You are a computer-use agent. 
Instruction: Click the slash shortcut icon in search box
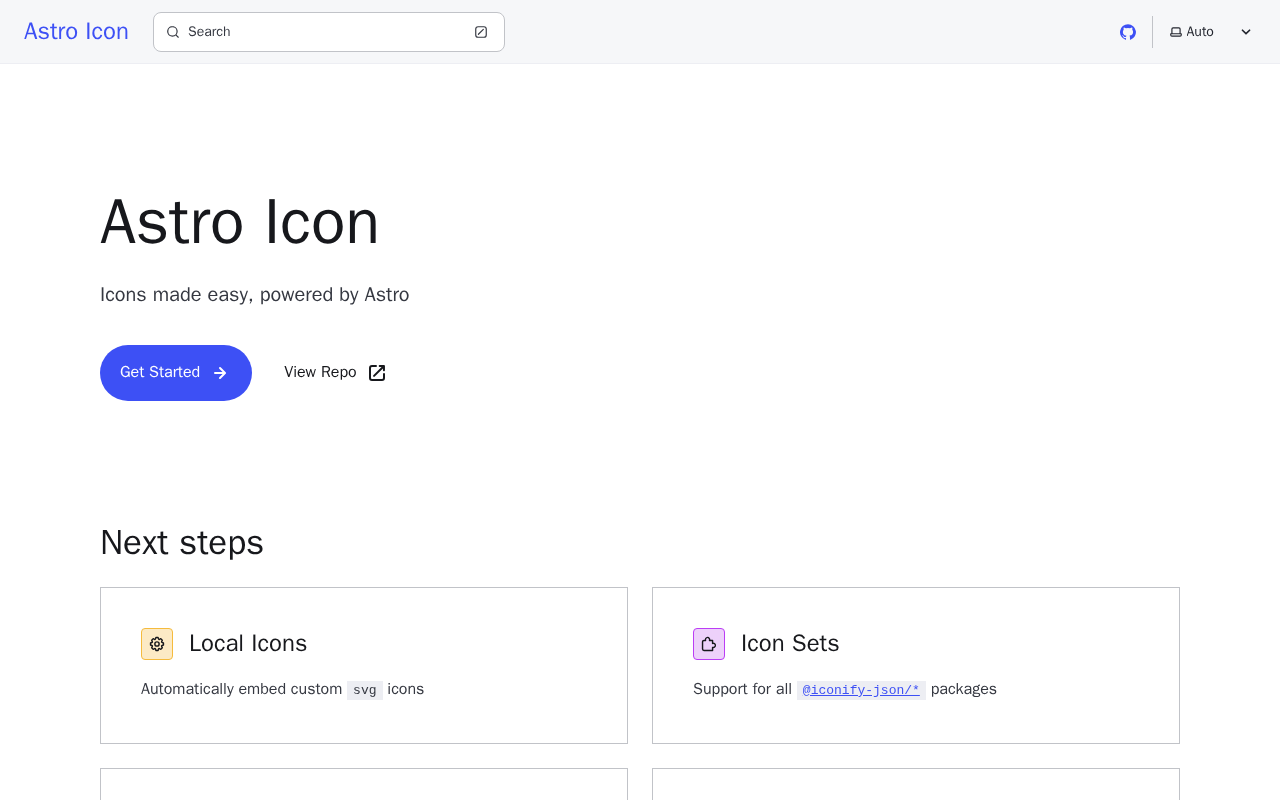coord(481,32)
